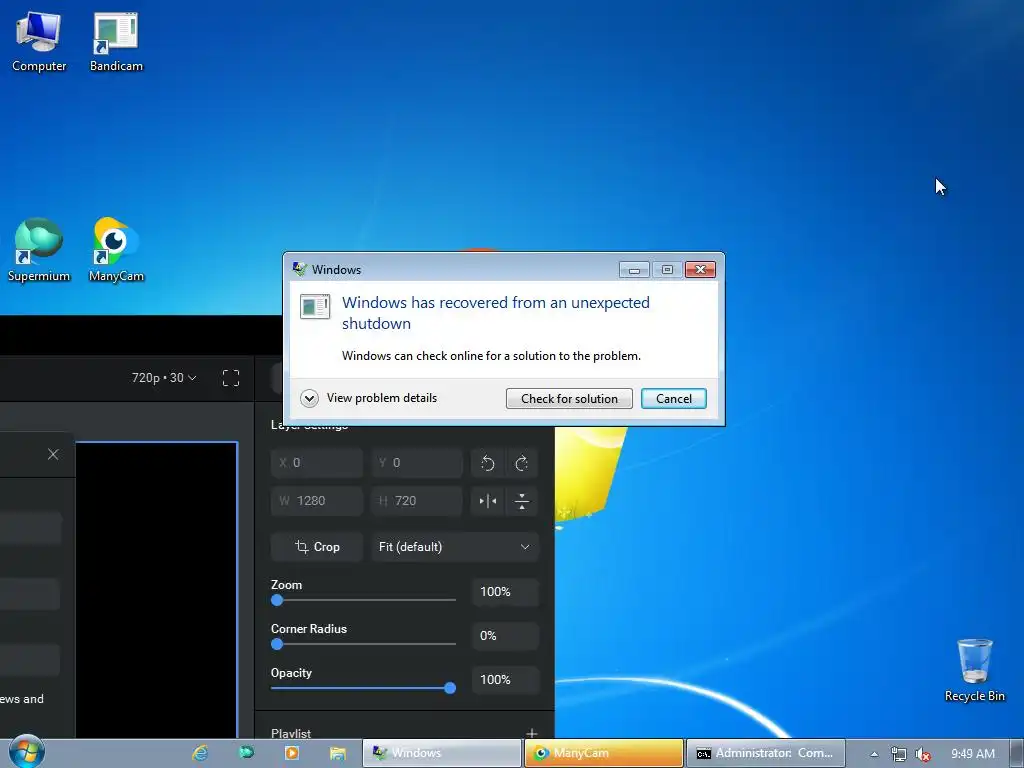Open network status tray icon
The width and height of the screenshot is (1024, 768).
coord(899,754)
